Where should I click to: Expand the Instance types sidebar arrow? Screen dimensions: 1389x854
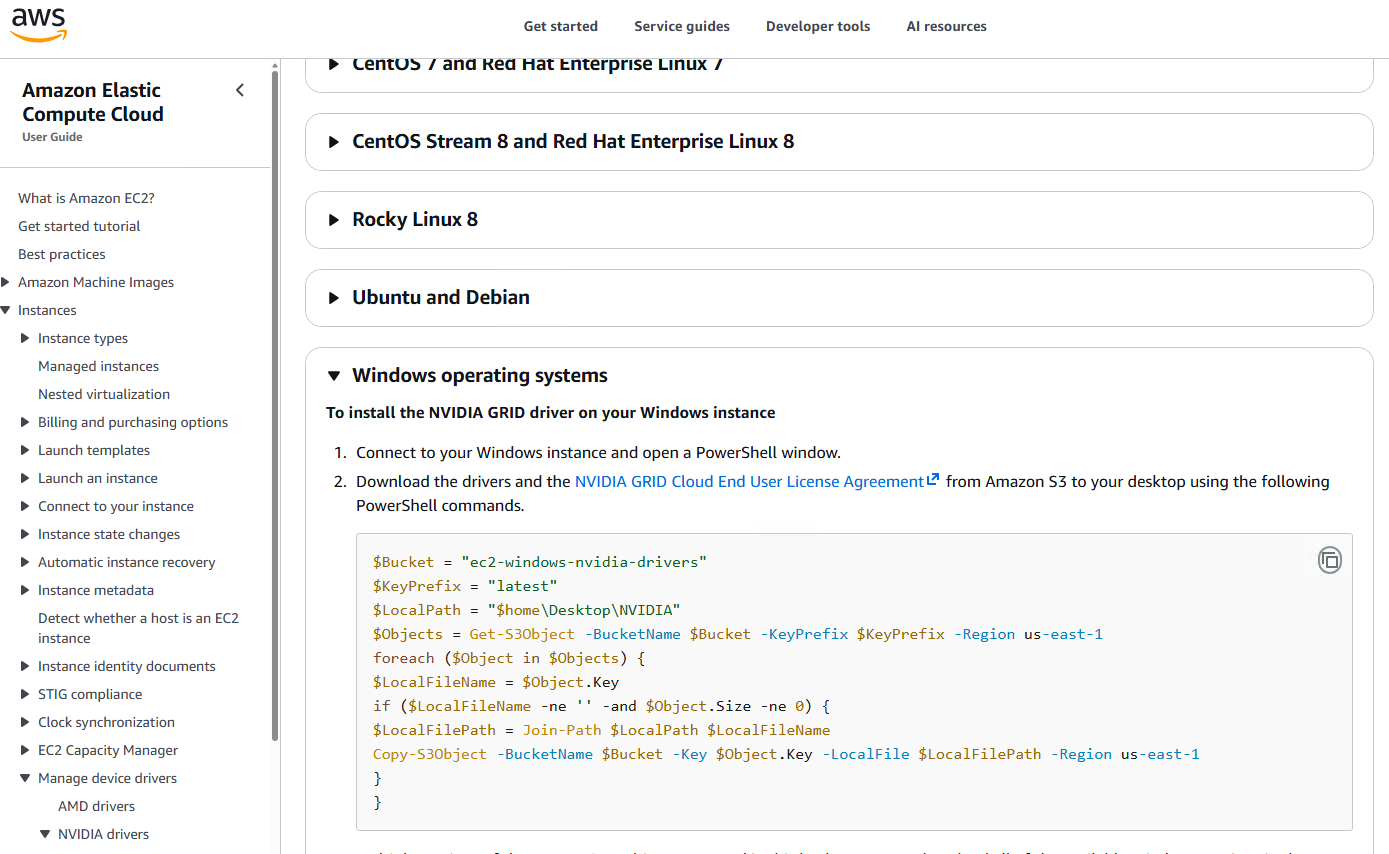(26, 339)
